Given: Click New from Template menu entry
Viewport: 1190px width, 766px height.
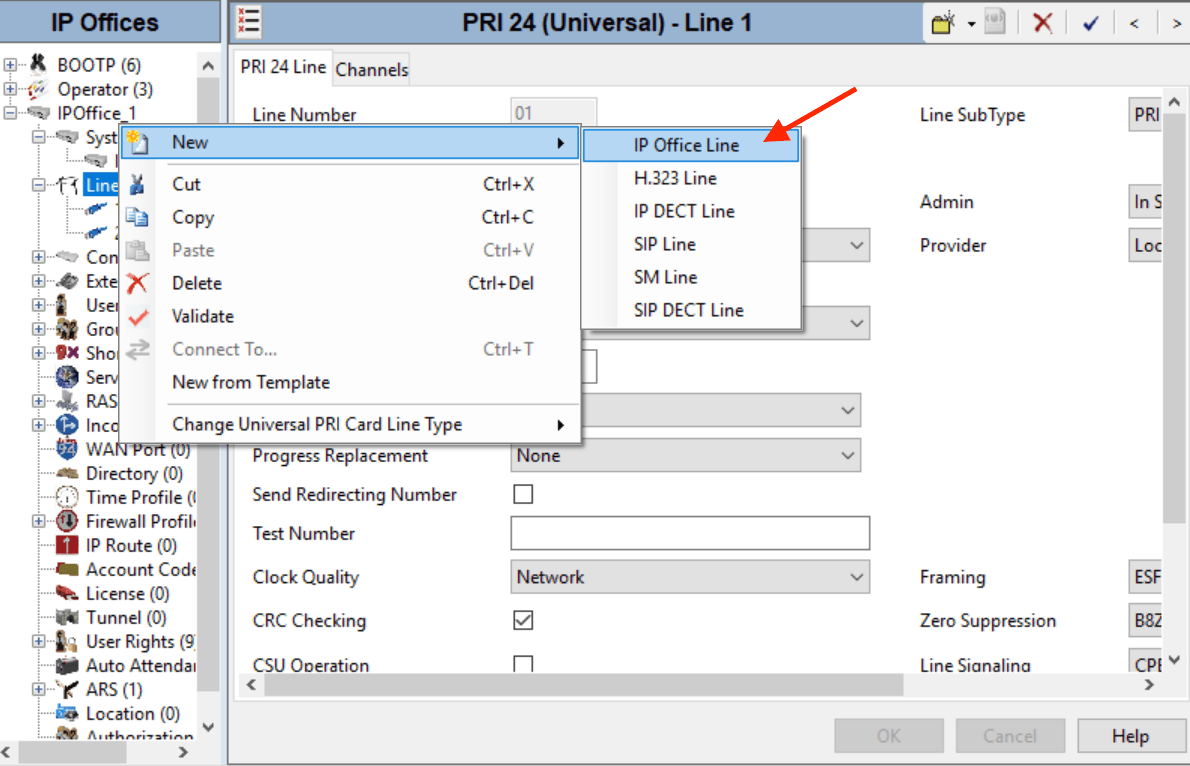Looking at the screenshot, I should pos(350,383).
